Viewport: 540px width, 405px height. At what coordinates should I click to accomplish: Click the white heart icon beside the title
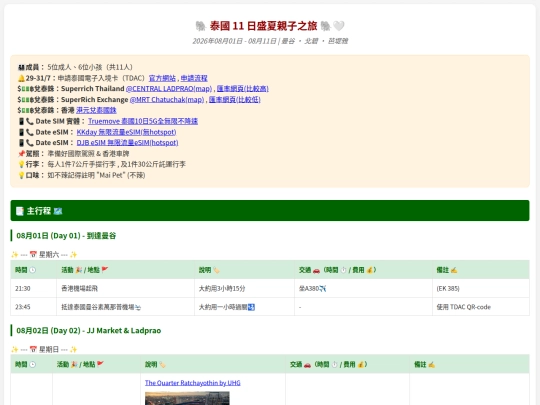339,26
